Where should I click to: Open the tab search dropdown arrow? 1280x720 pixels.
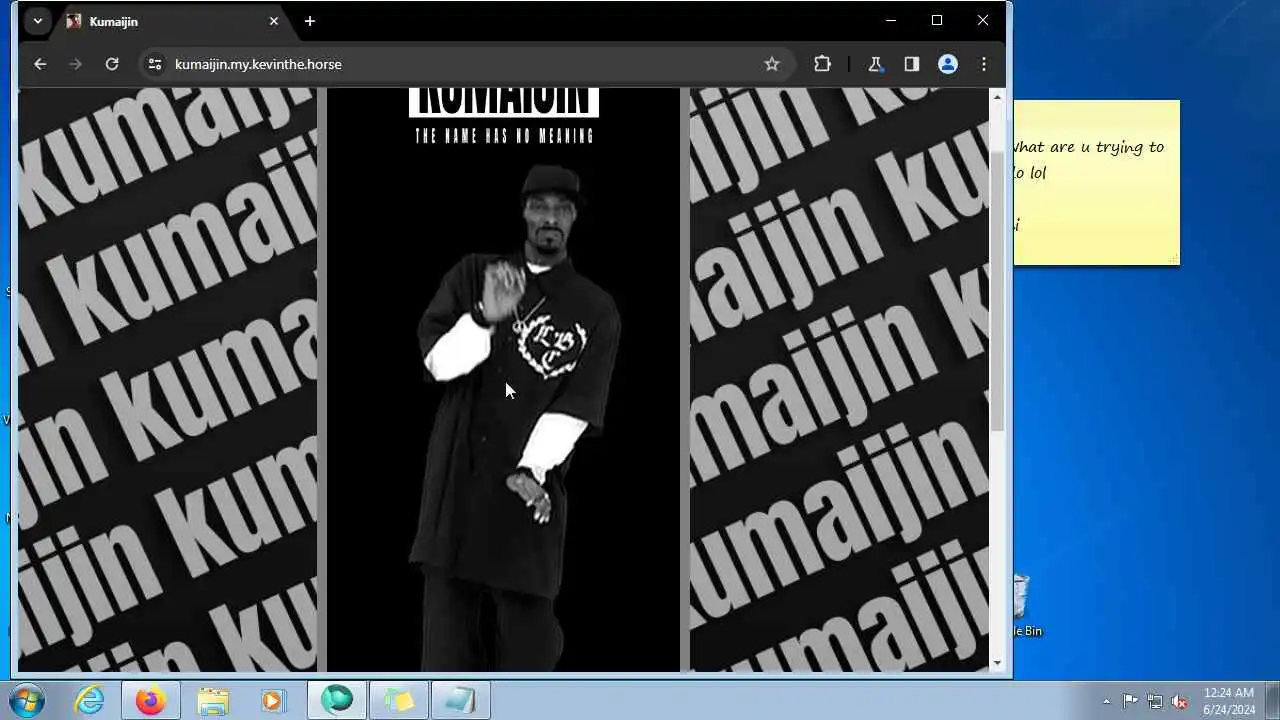[38, 21]
